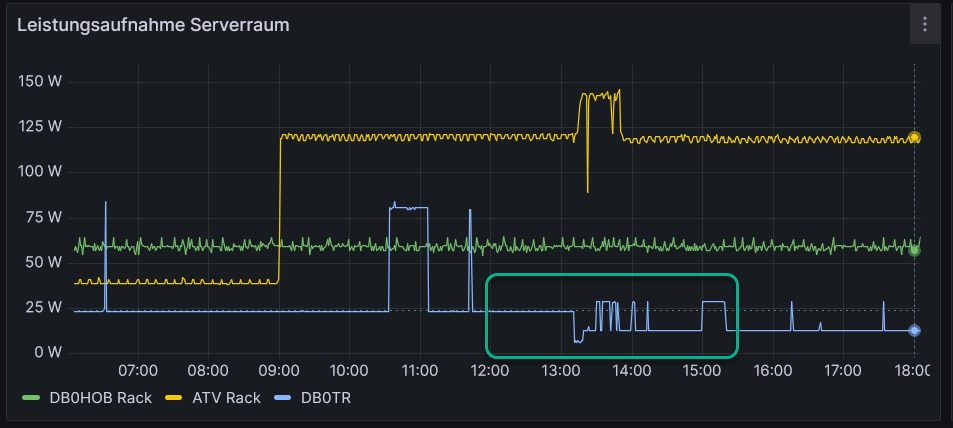Click the 75 W y-axis label
The height and width of the screenshot is (428, 953).
[44, 218]
